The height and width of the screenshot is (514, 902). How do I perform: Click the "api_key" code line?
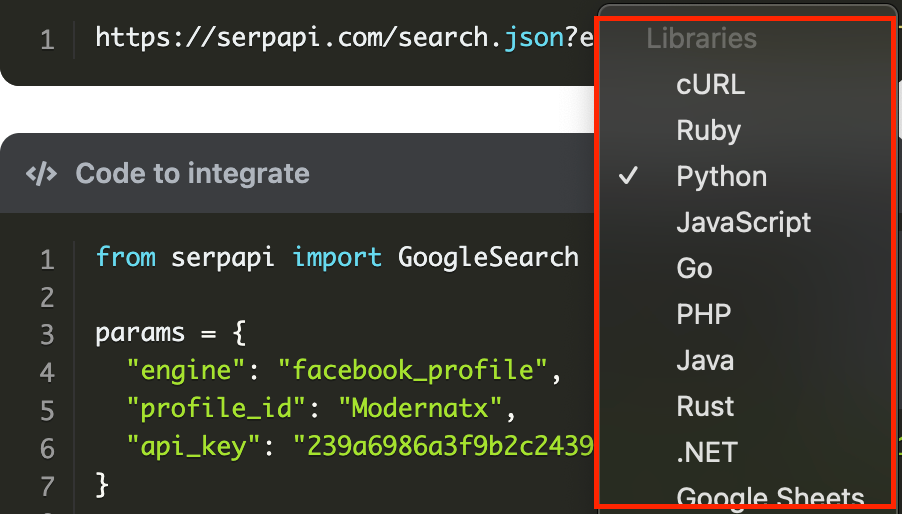pyautogui.click(x=360, y=446)
